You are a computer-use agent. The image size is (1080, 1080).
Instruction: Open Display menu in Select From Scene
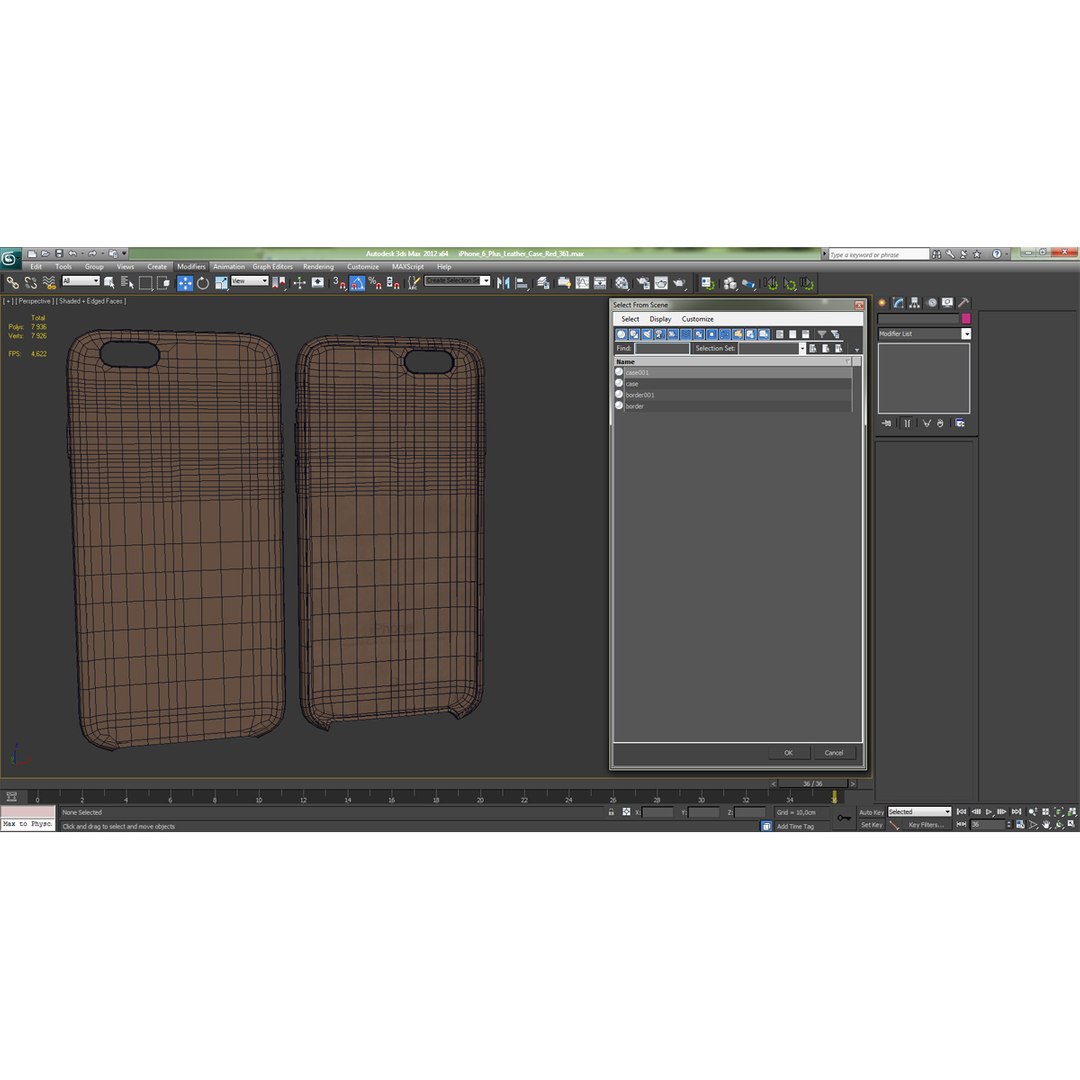pos(660,319)
